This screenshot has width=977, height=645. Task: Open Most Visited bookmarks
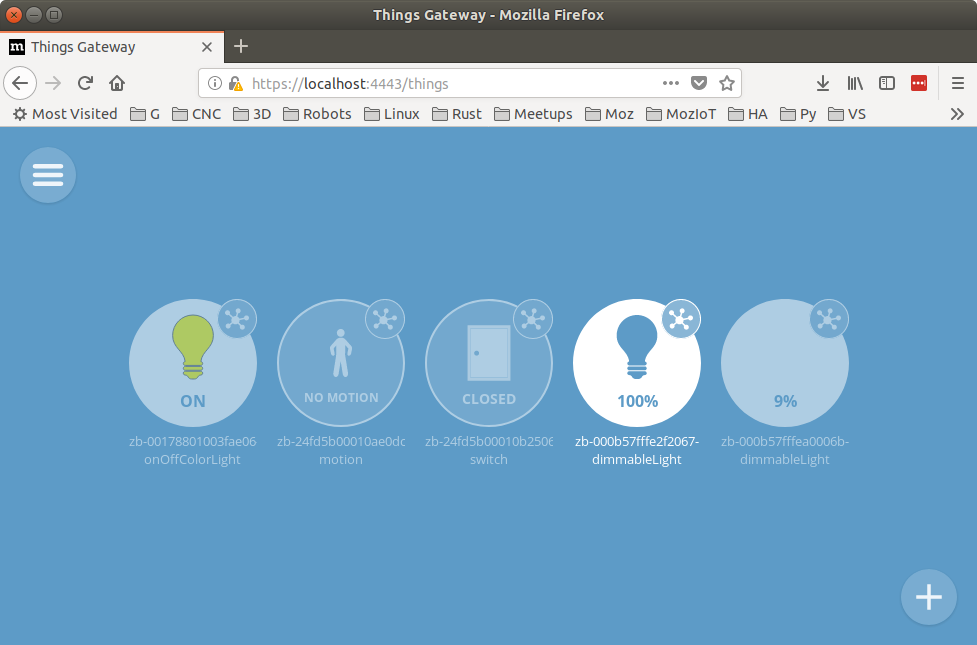[65, 114]
